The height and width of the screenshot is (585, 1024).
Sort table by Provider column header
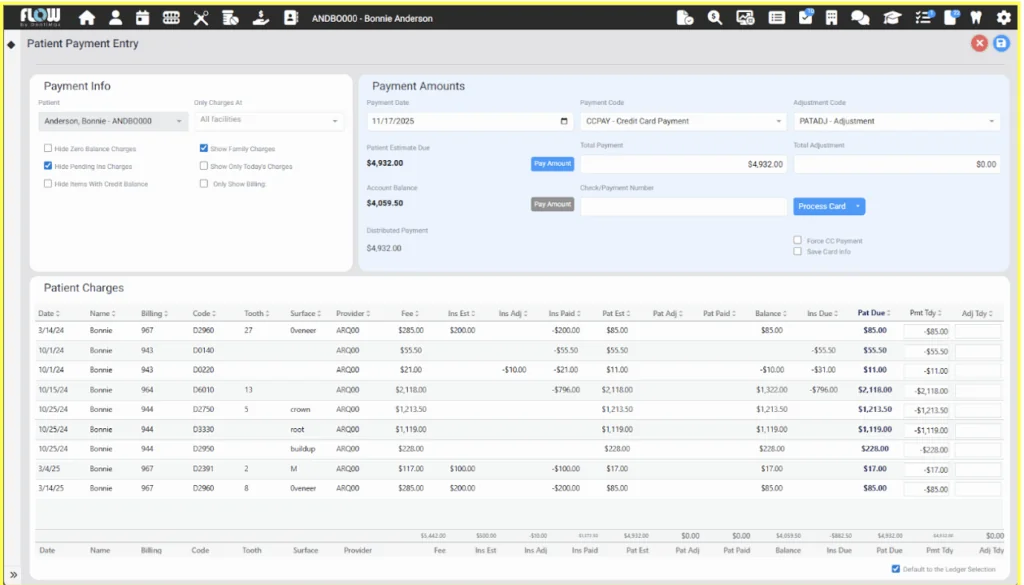(x=352, y=314)
